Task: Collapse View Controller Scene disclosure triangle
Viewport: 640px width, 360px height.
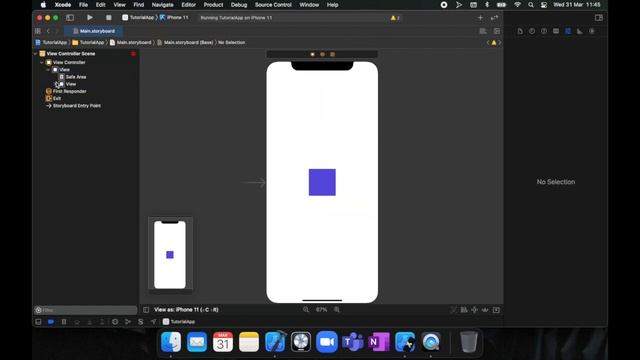Action: coord(36,53)
